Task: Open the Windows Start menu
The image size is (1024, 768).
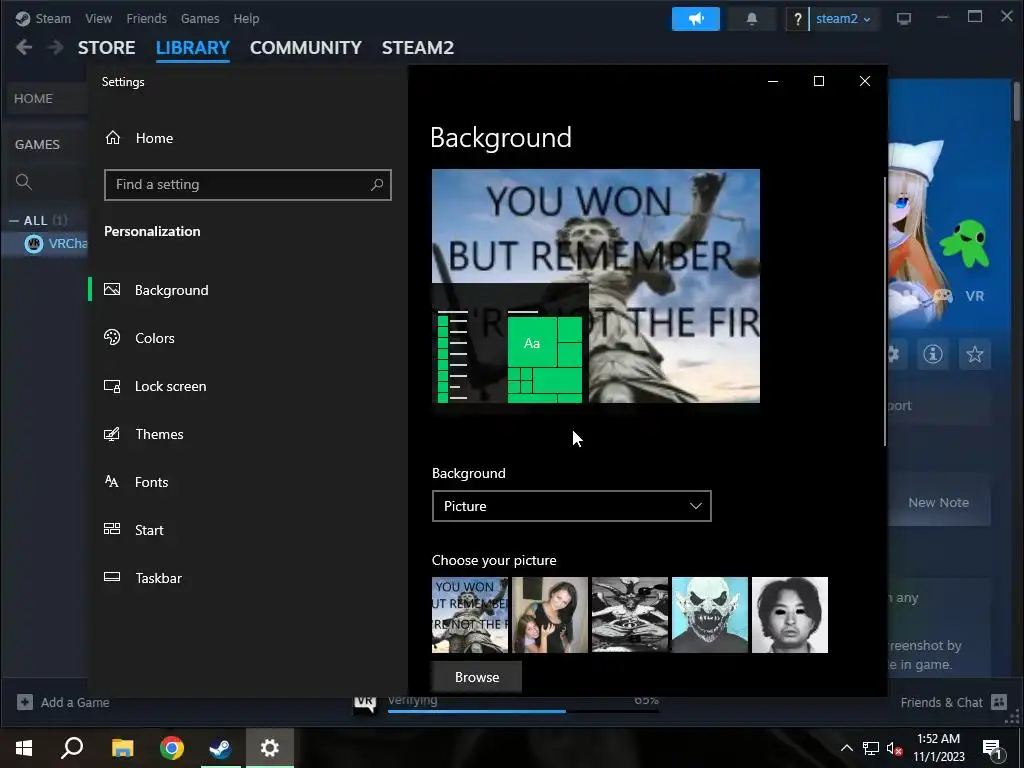Action: [24, 748]
